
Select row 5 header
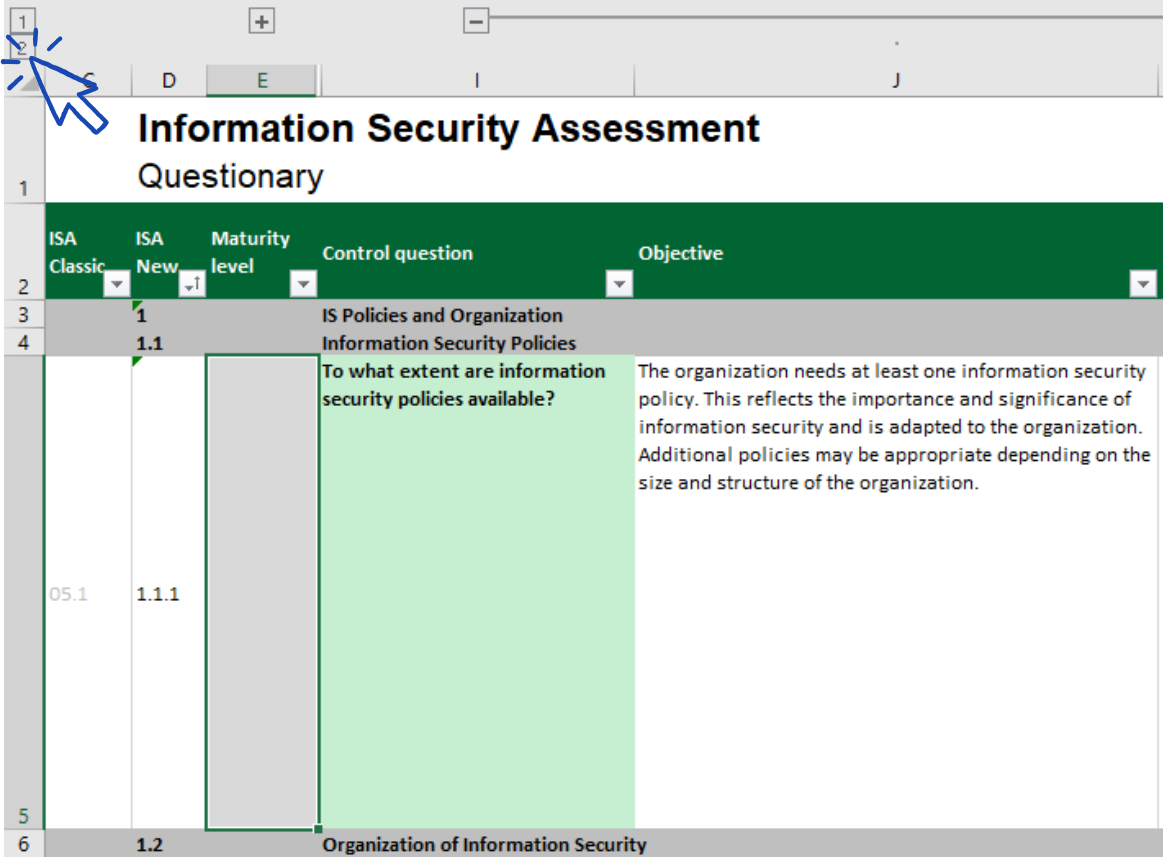pyautogui.click(x=22, y=592)
